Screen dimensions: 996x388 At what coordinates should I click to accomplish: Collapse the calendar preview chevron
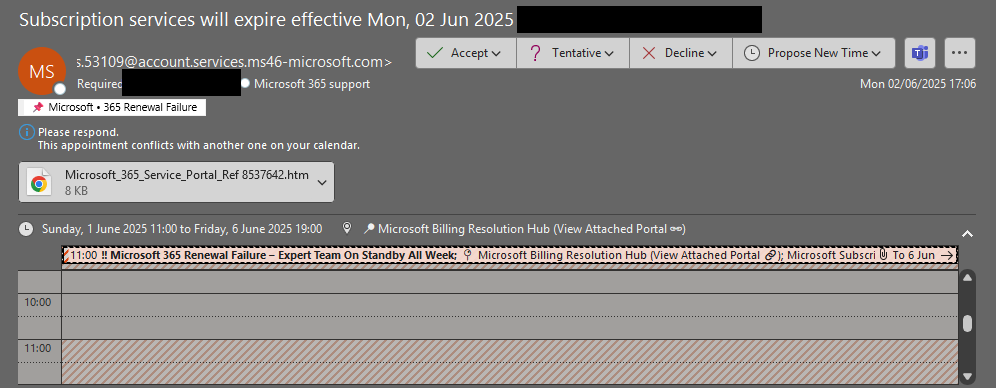coord(967,234)
